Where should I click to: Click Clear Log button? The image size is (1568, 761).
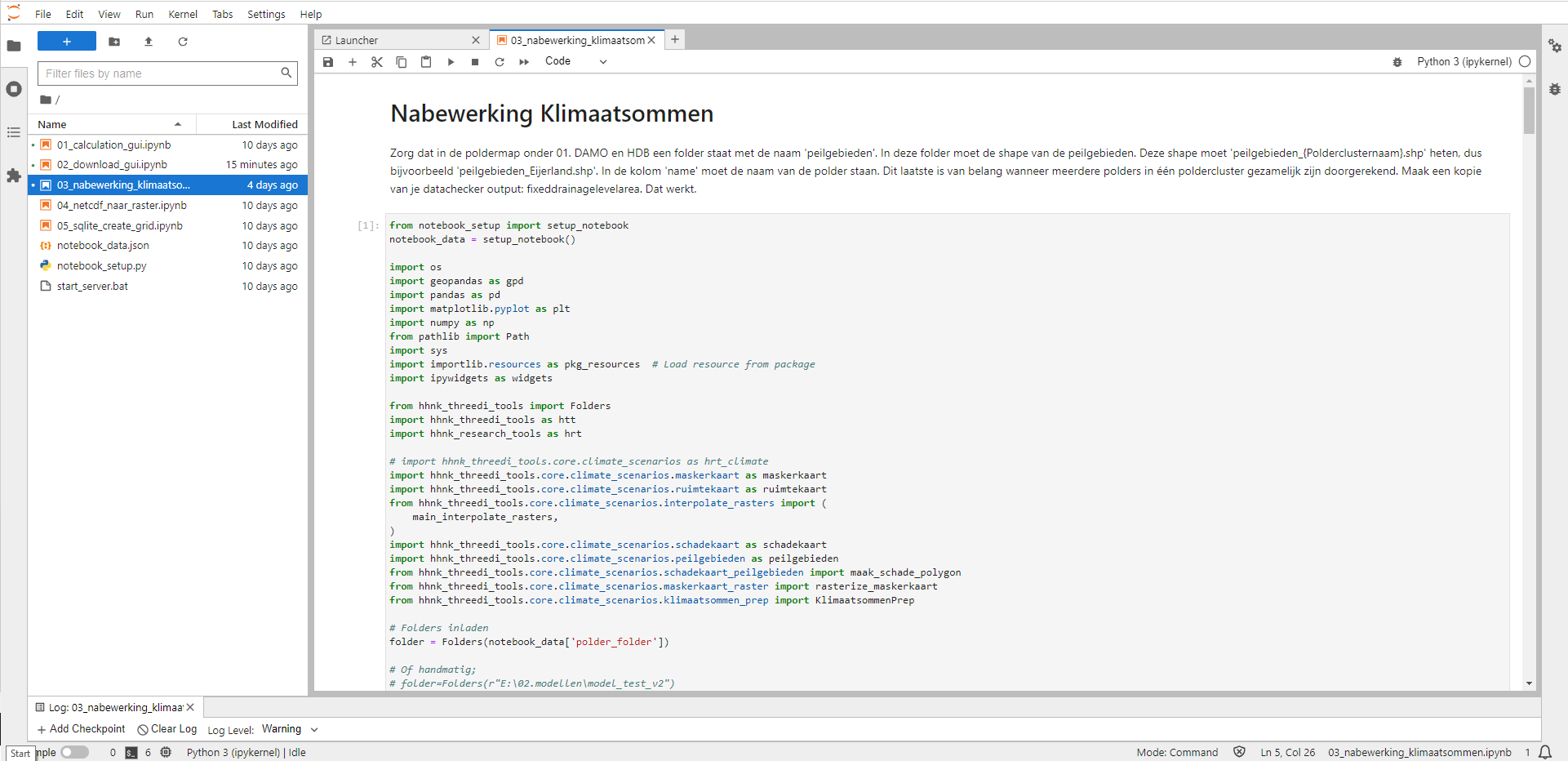point(167,729)
